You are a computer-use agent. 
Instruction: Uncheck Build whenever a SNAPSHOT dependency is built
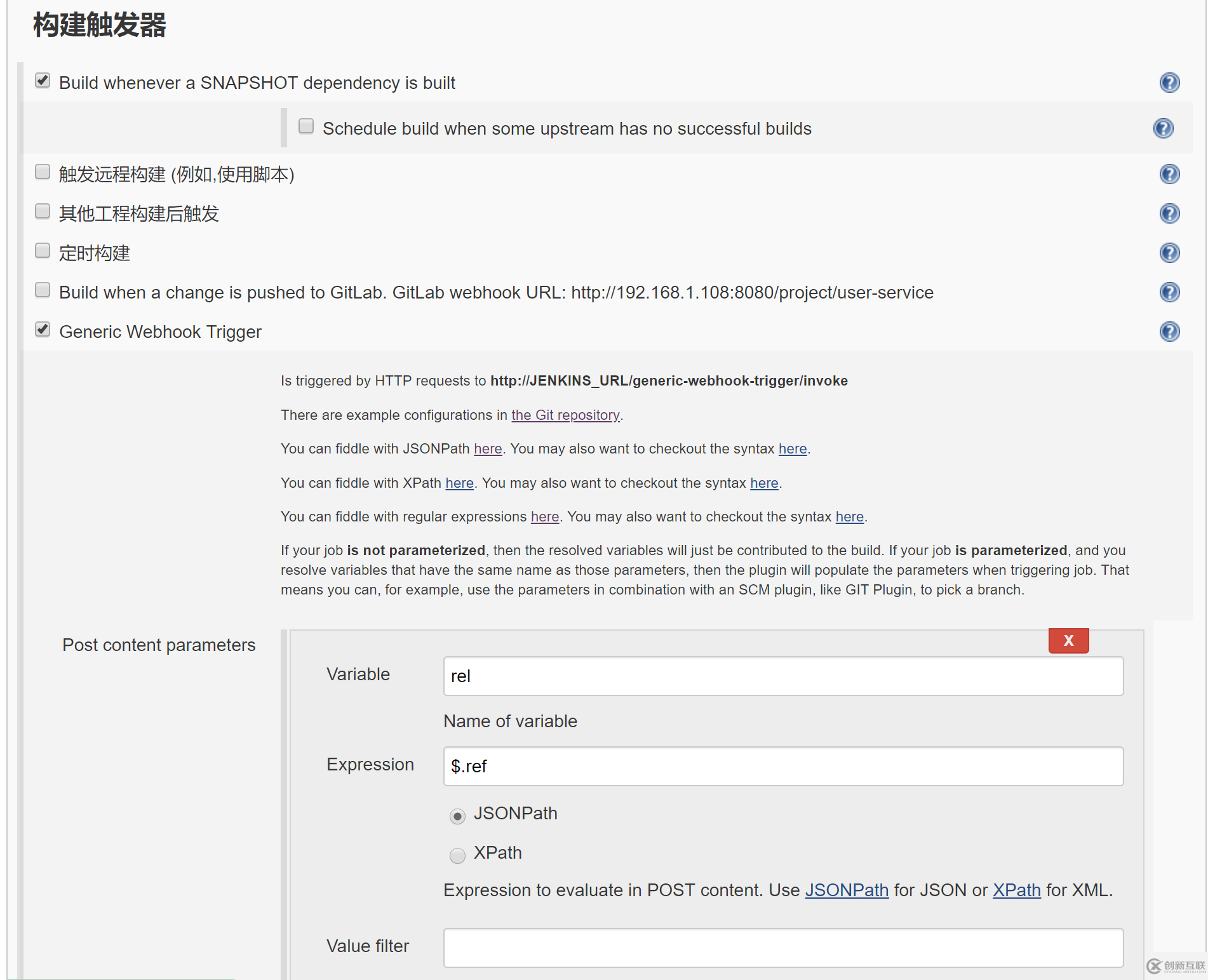coord(42,80)
